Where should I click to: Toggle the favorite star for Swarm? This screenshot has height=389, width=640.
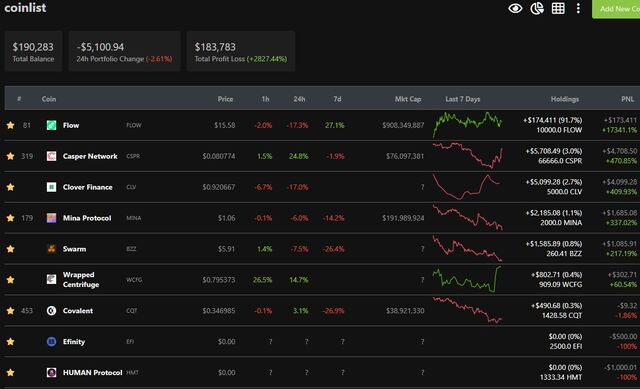(11, 249)
